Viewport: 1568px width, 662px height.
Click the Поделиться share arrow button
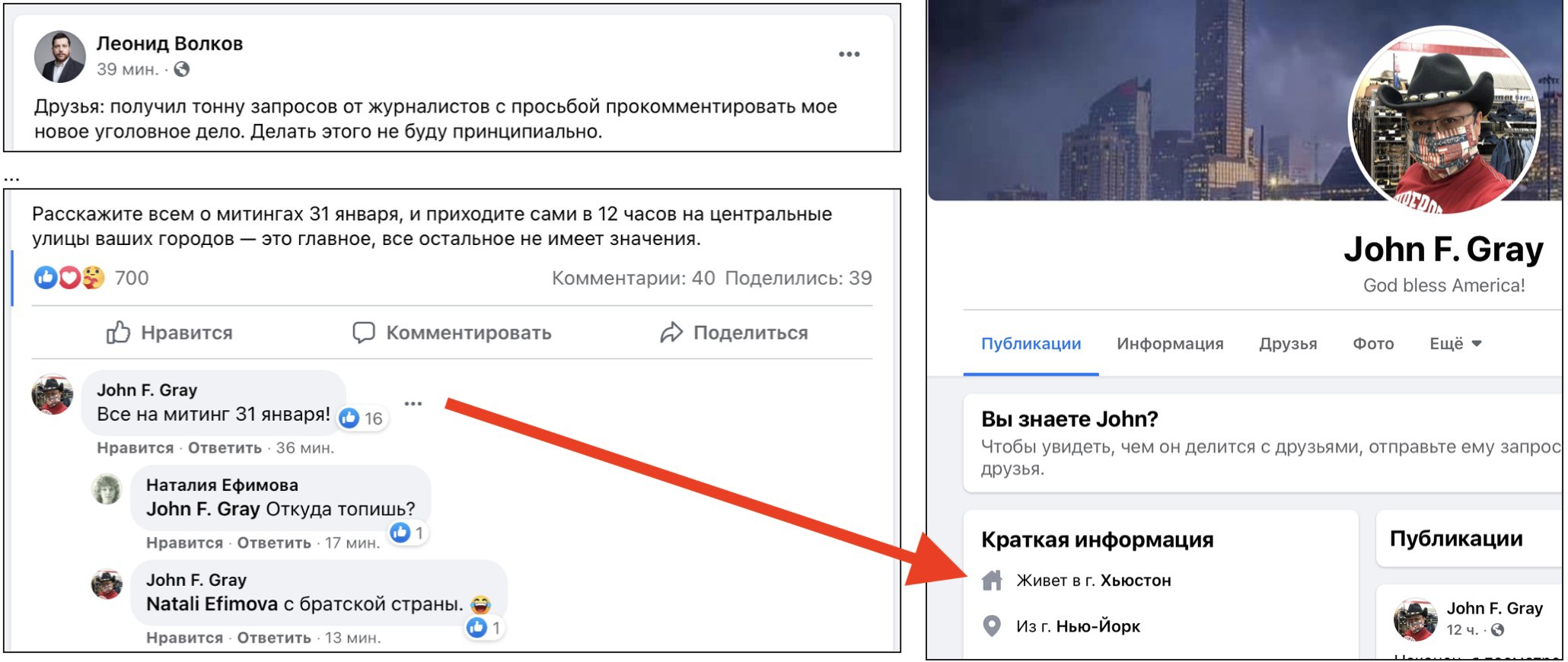[734, 333]
